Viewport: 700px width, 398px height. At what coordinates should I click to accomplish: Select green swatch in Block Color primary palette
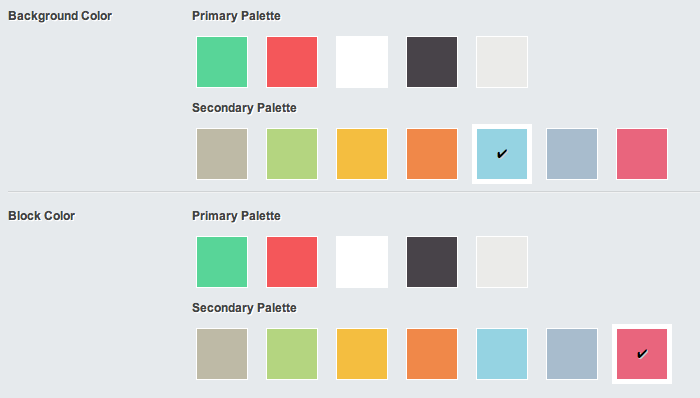click(222, 262)
